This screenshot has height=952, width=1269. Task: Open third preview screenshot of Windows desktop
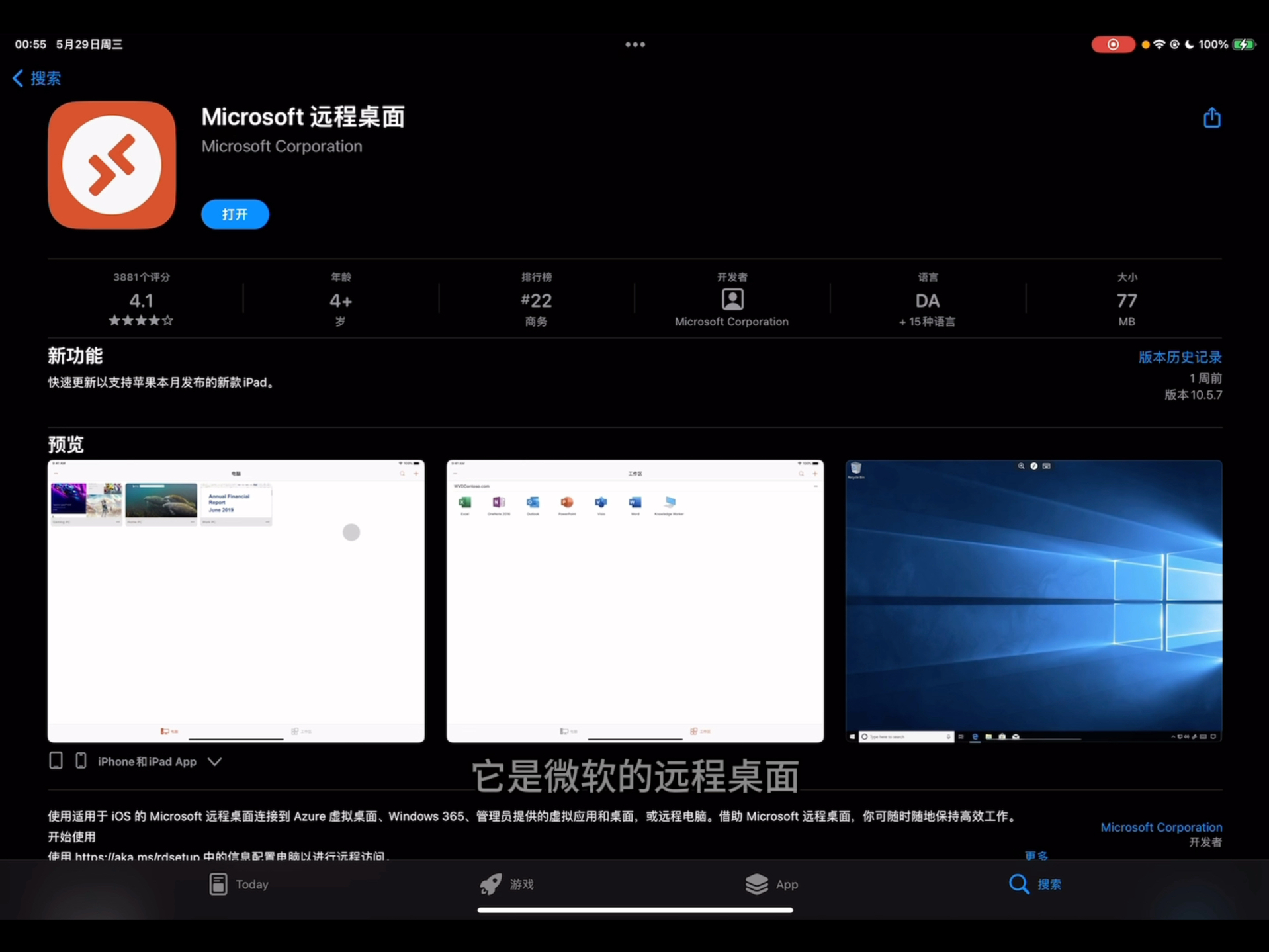[1034, 601]
